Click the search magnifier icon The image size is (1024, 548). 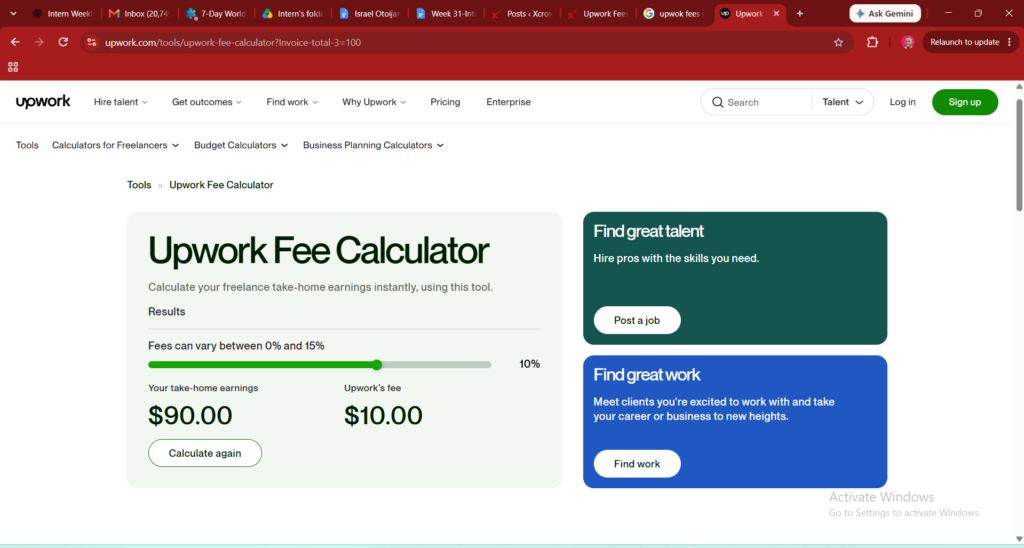(x=718, y=102)
